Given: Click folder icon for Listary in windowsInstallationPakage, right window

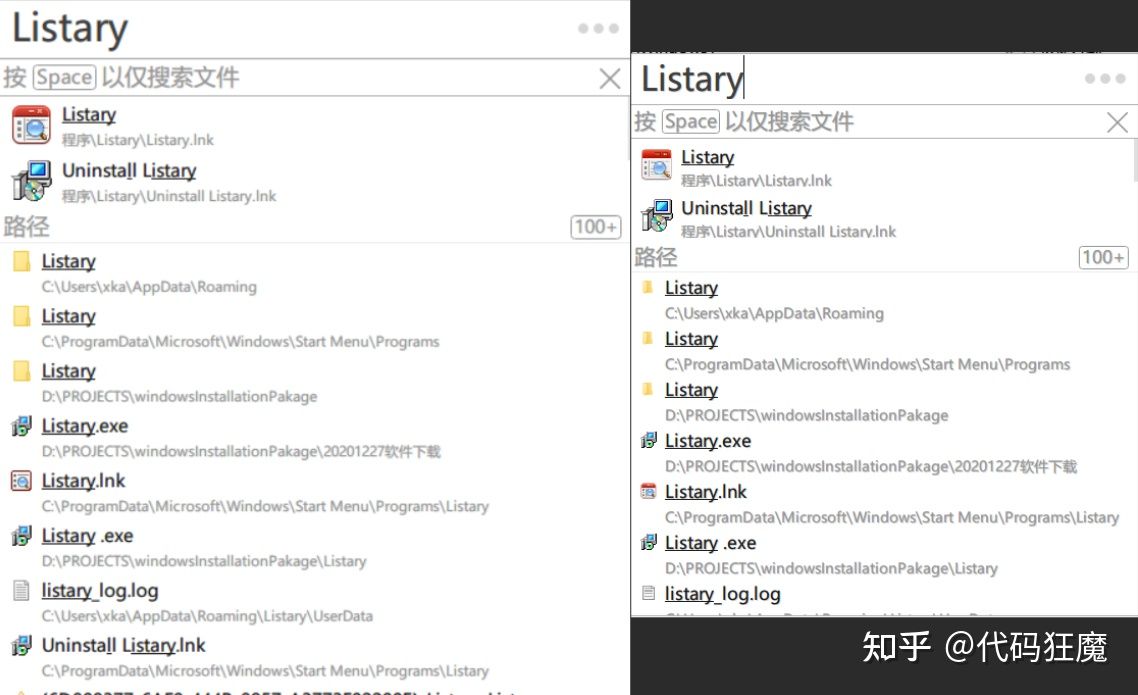Looking at the screenshot, I should pyautogui.click(x=647, y=390).
